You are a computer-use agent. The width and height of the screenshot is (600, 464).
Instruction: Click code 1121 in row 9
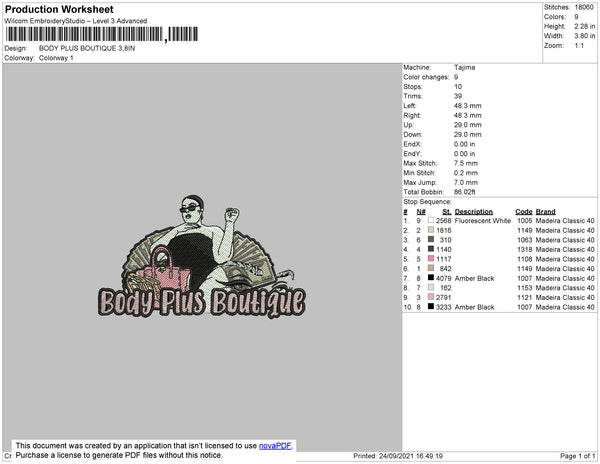point(525,298)
